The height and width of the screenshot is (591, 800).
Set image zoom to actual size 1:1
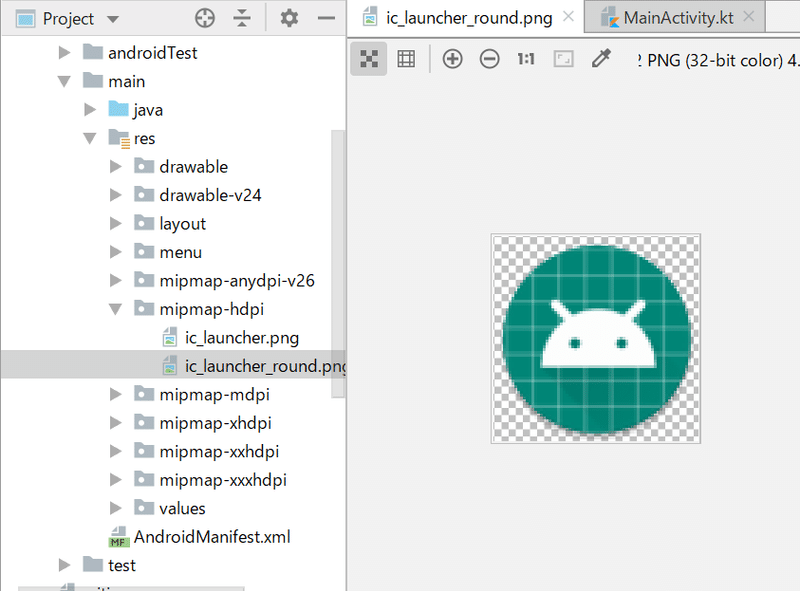click(526, 59)
